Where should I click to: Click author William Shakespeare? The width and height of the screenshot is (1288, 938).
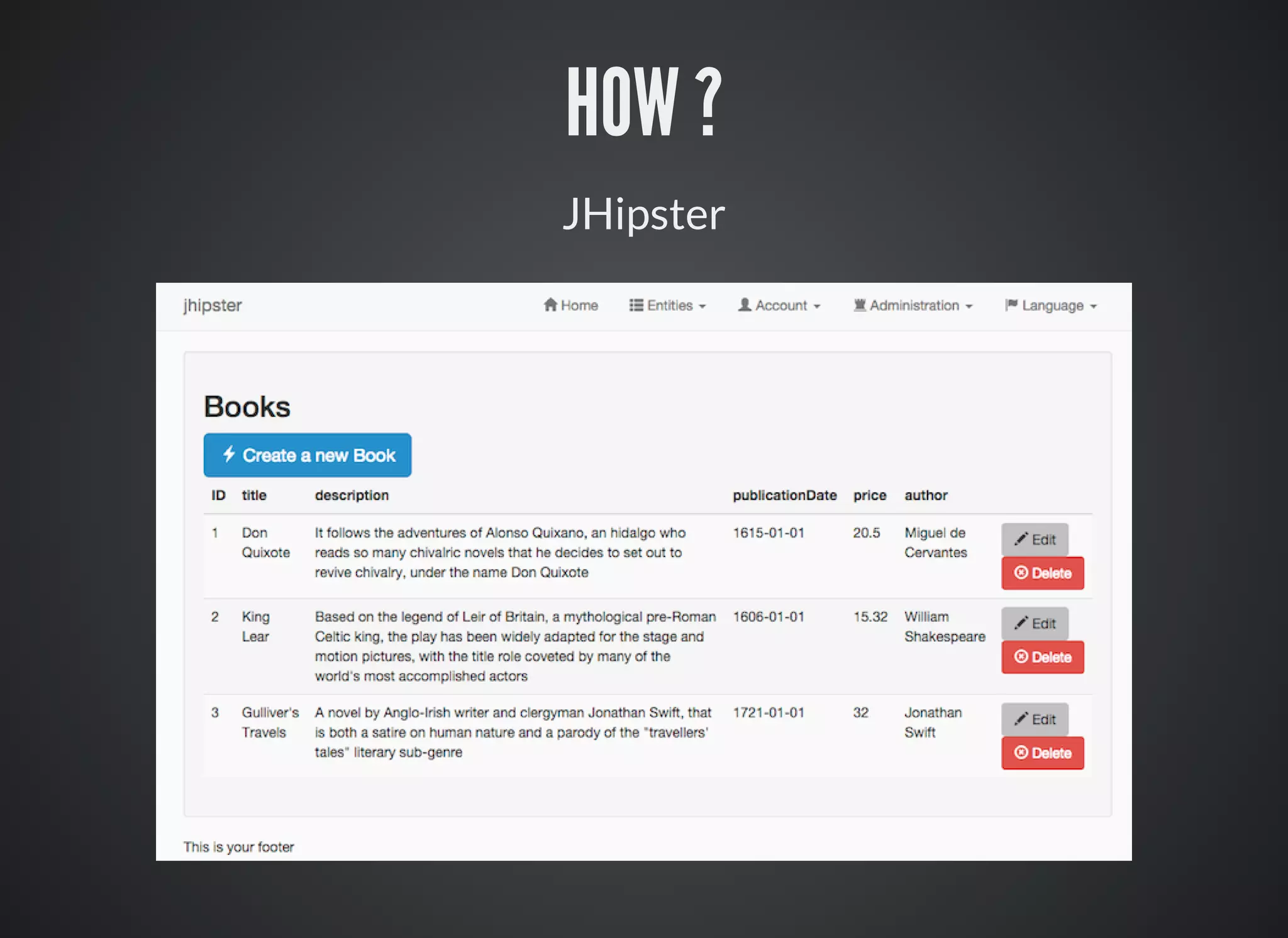[945, 627]
